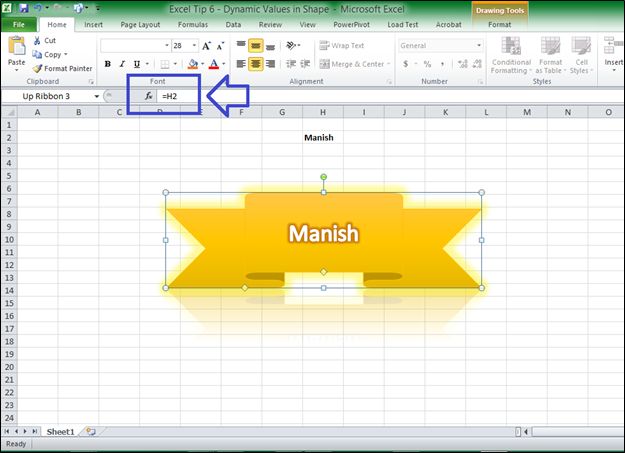Open Merge & Center dropdown arrow
This screenshot has width=625, height=453.
(388, 64)
